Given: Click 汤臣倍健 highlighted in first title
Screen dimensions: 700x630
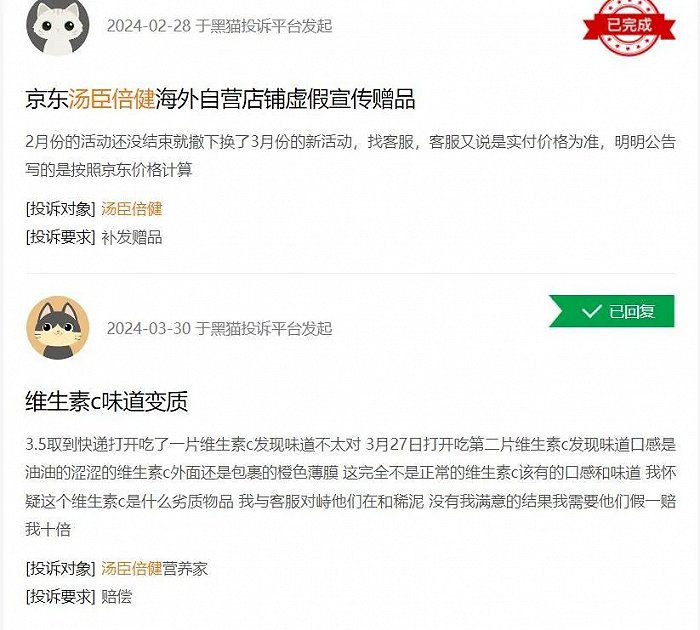Looking at the screenshot, I should 112,99.
